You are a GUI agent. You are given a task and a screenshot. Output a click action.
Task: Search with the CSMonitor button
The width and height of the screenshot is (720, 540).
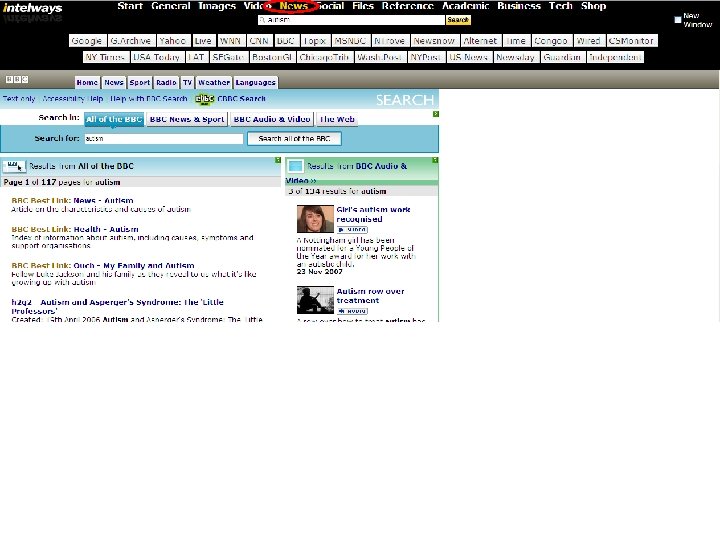click(632, 41)
